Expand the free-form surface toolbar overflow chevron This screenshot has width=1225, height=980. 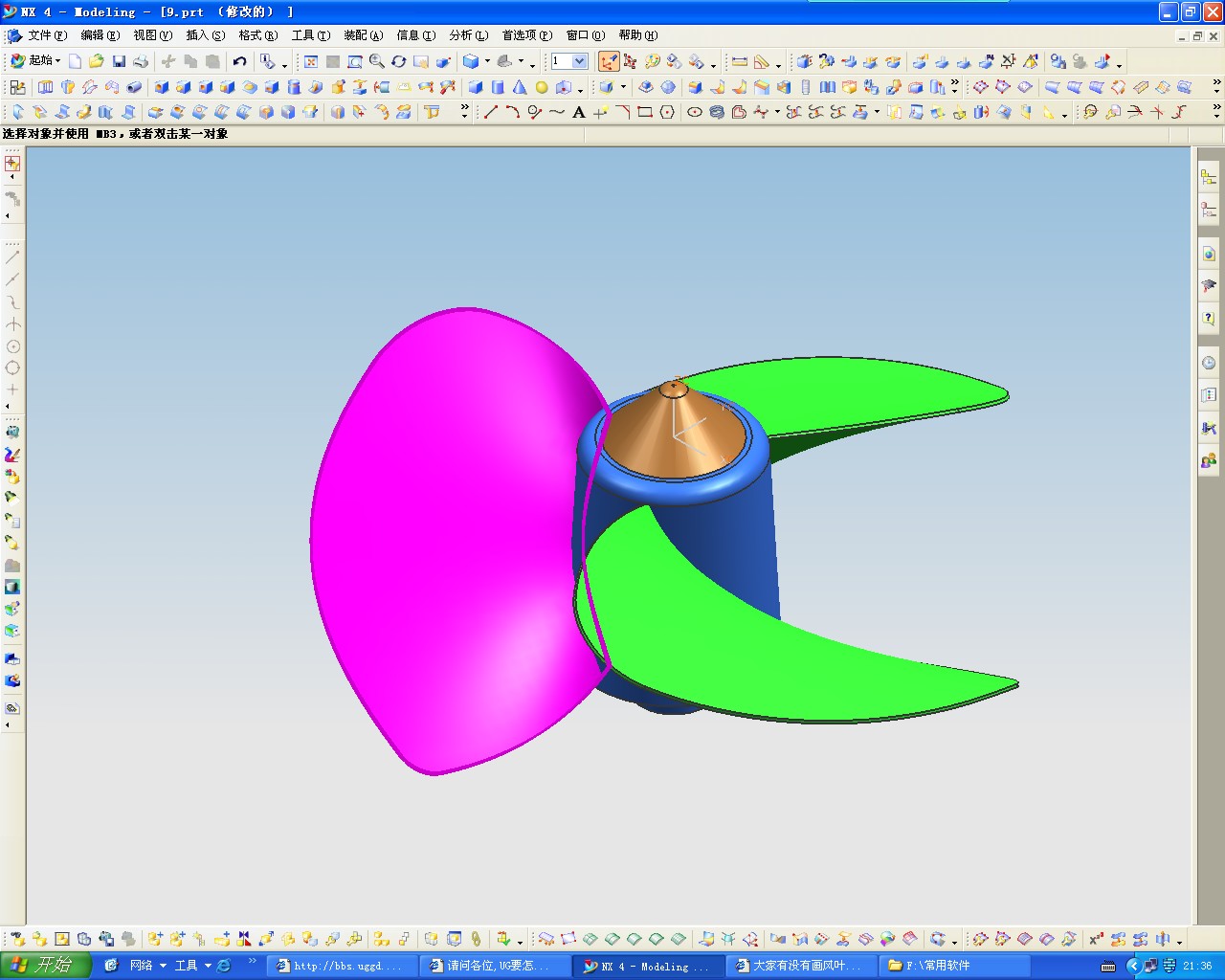coord(1216,87)
